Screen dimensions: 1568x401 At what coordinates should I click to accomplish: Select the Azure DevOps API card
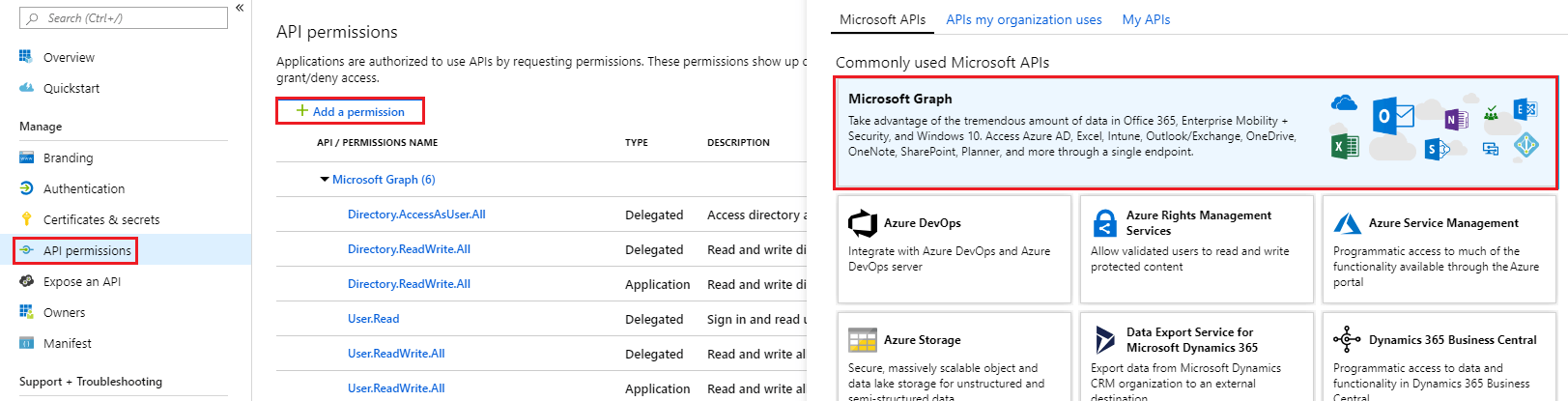coord(954,249)
